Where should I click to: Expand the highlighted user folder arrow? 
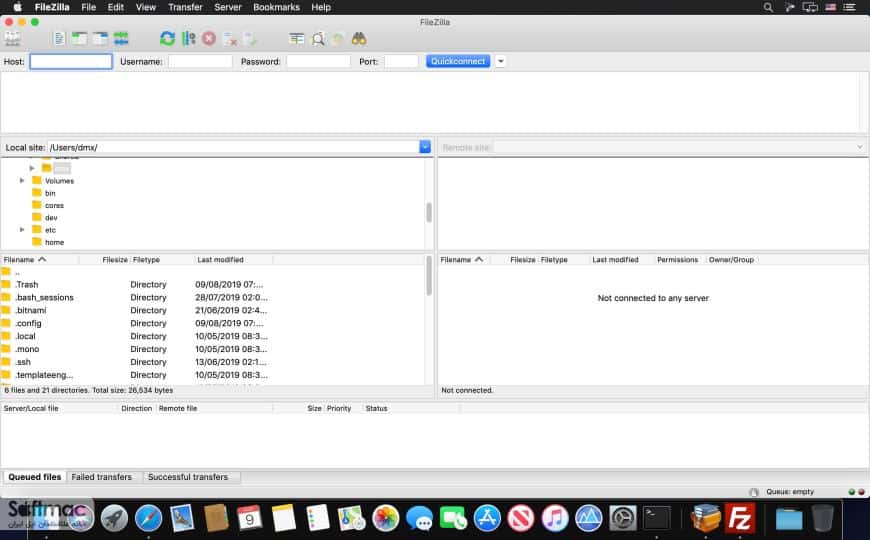pyautogui.click(x=32, y=168)
